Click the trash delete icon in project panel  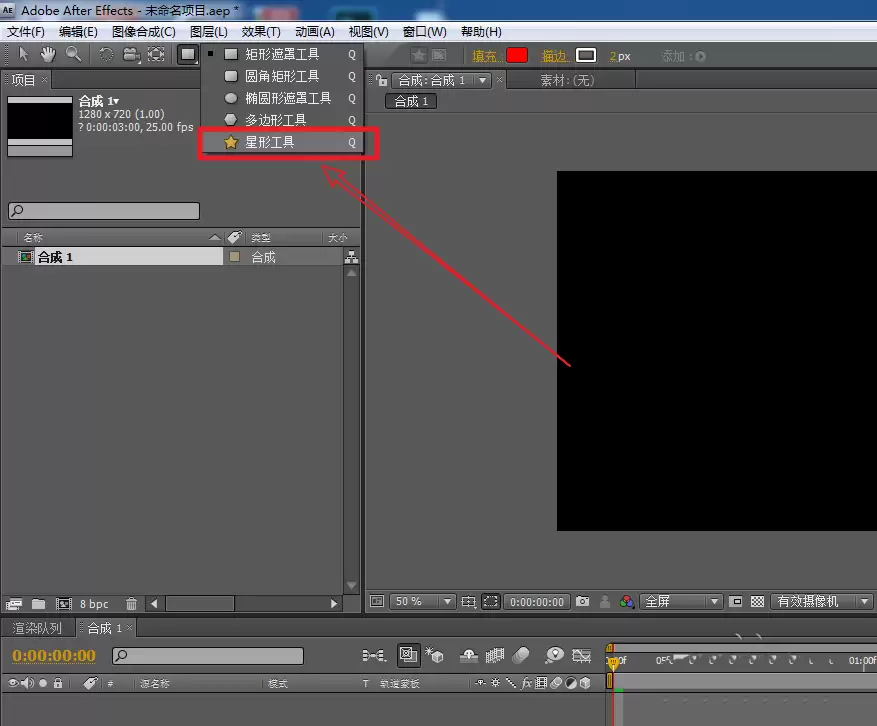tap(131, 604)
